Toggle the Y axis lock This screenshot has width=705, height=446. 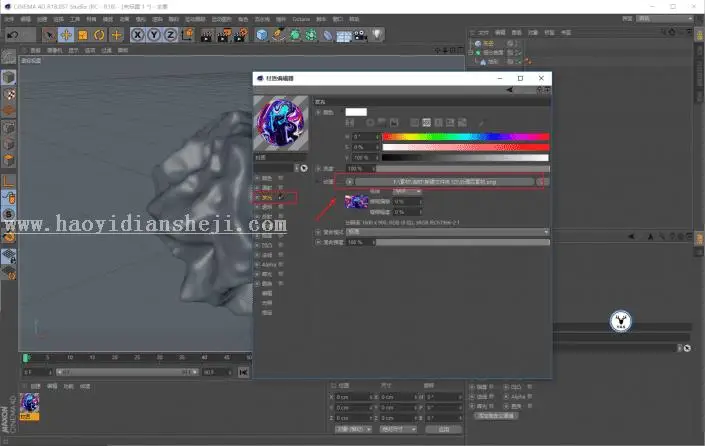(154, 35)
